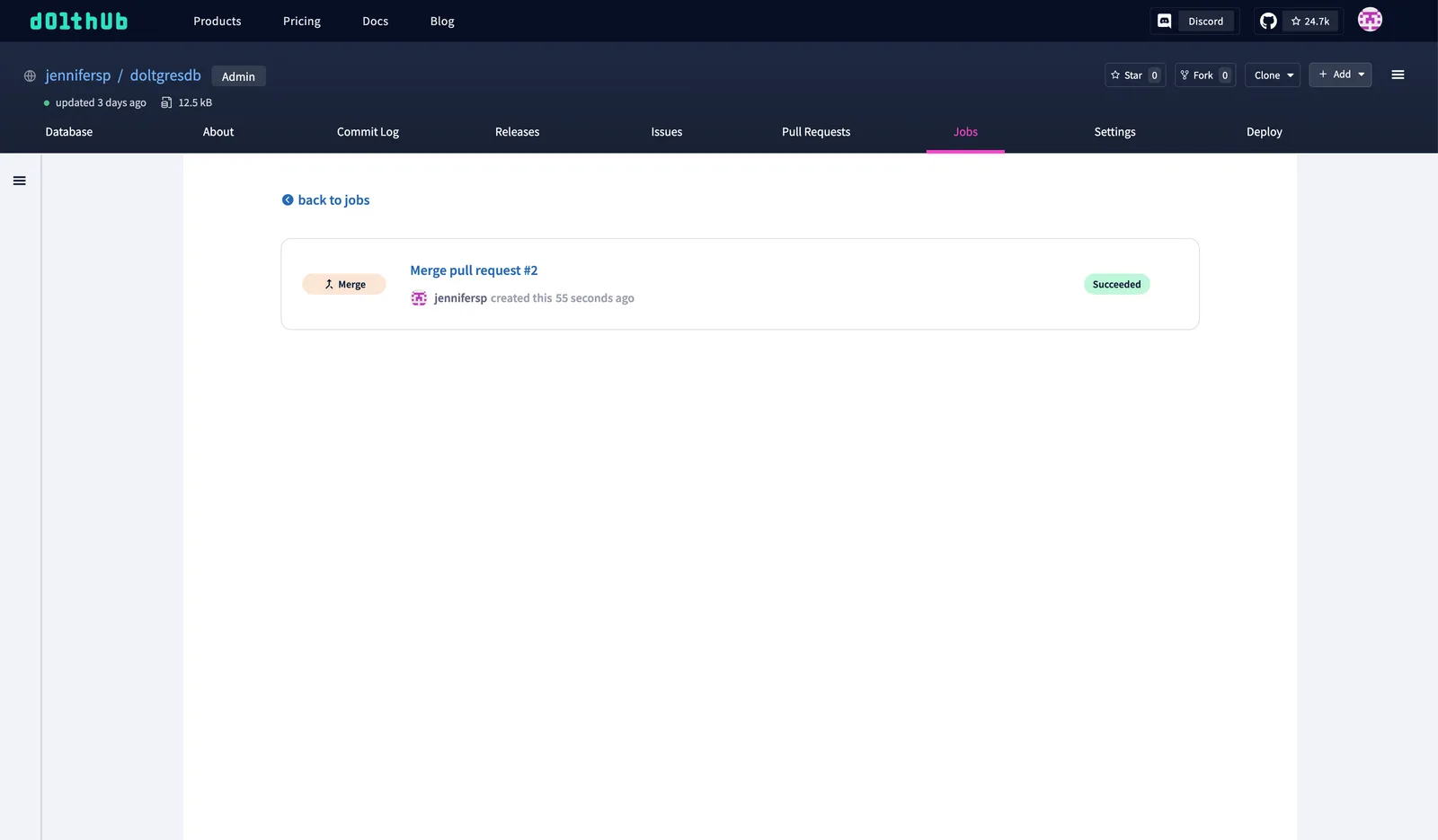Click the 24.7k GitHub stars count
1438x840 pixels.
[1310, 22]
